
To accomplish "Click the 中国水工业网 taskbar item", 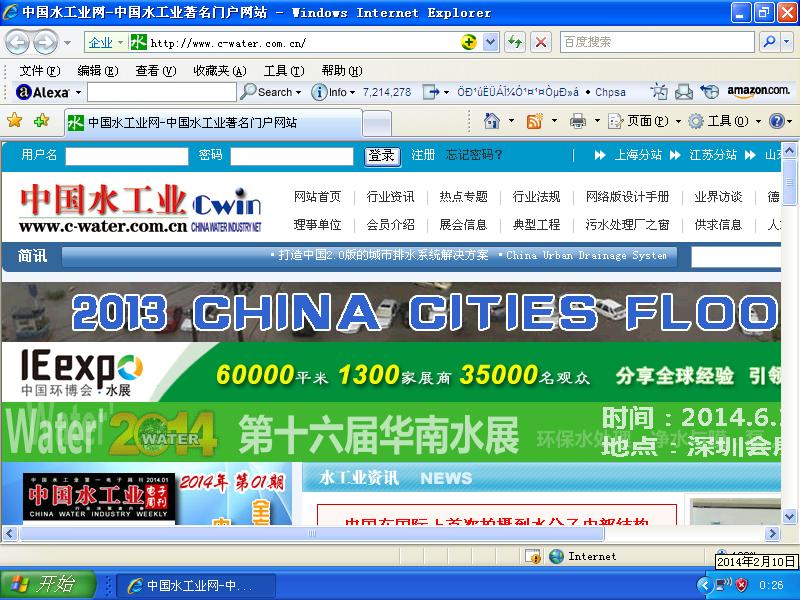I will click(196, 585).
